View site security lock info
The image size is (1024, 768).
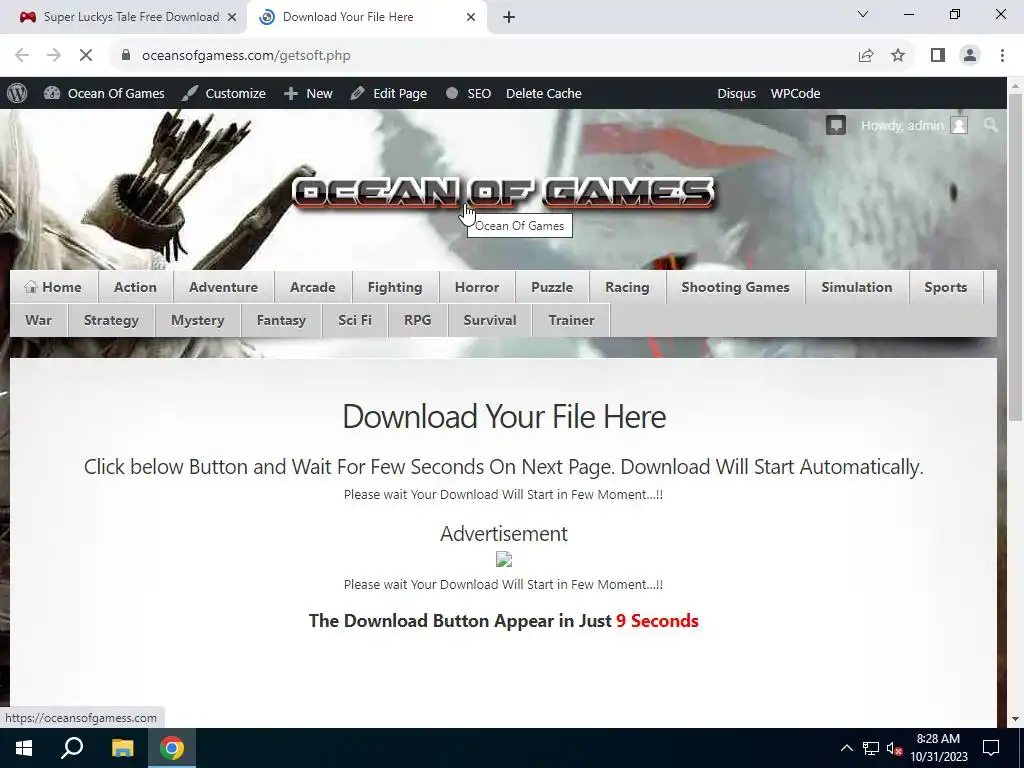[x=125, y=56]
